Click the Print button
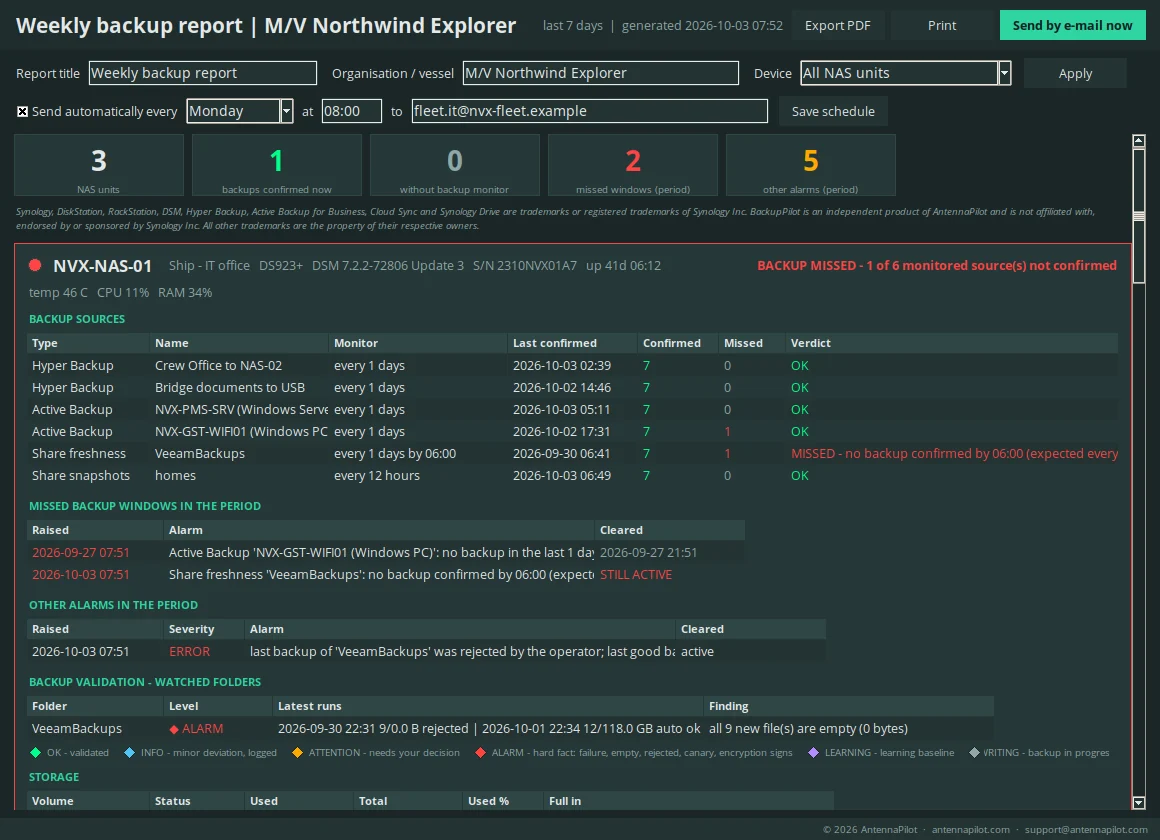Viewport: 1160px width, 840px height. tap(942, 25)
